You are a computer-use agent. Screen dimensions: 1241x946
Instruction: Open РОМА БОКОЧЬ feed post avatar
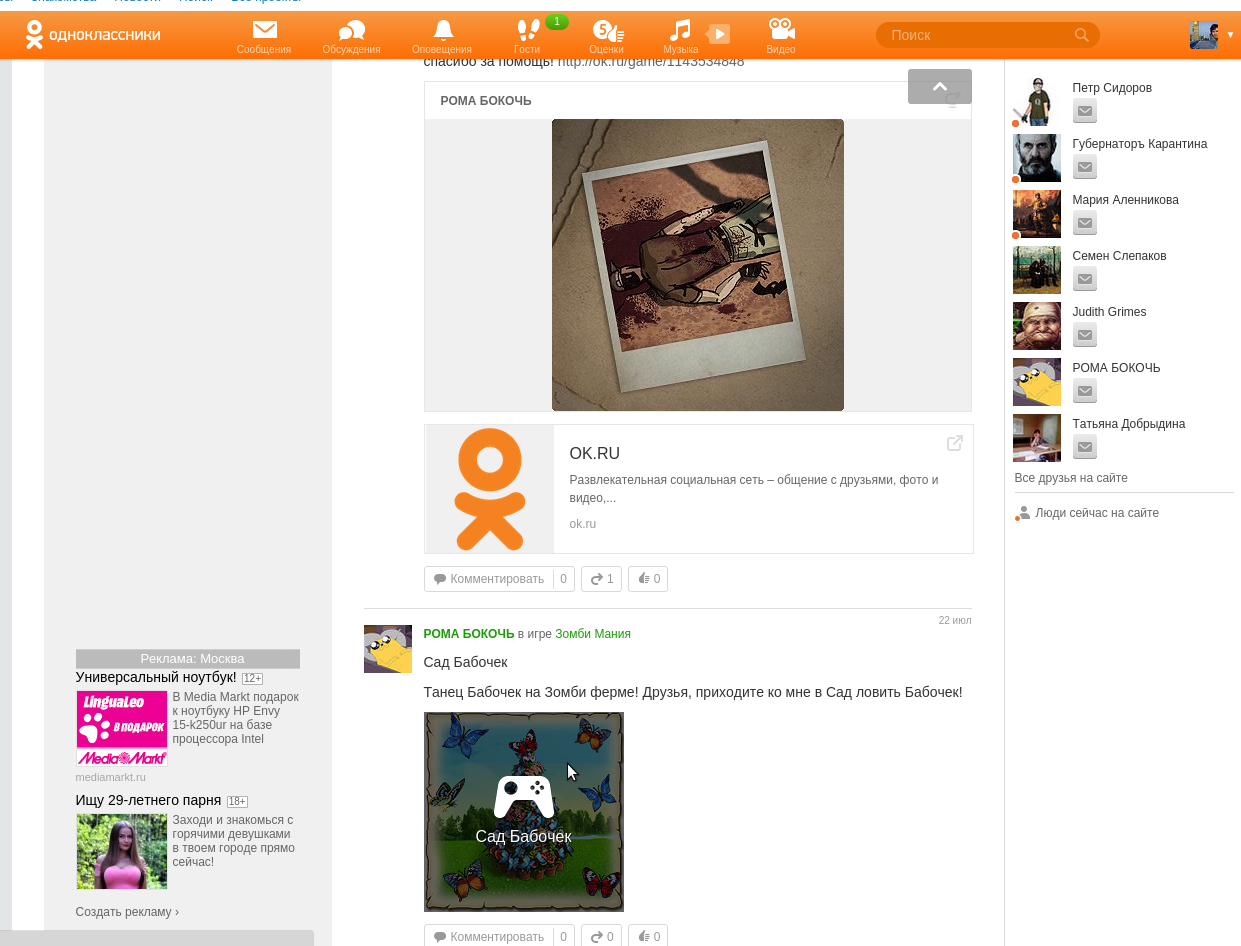(x=388, y=649)
